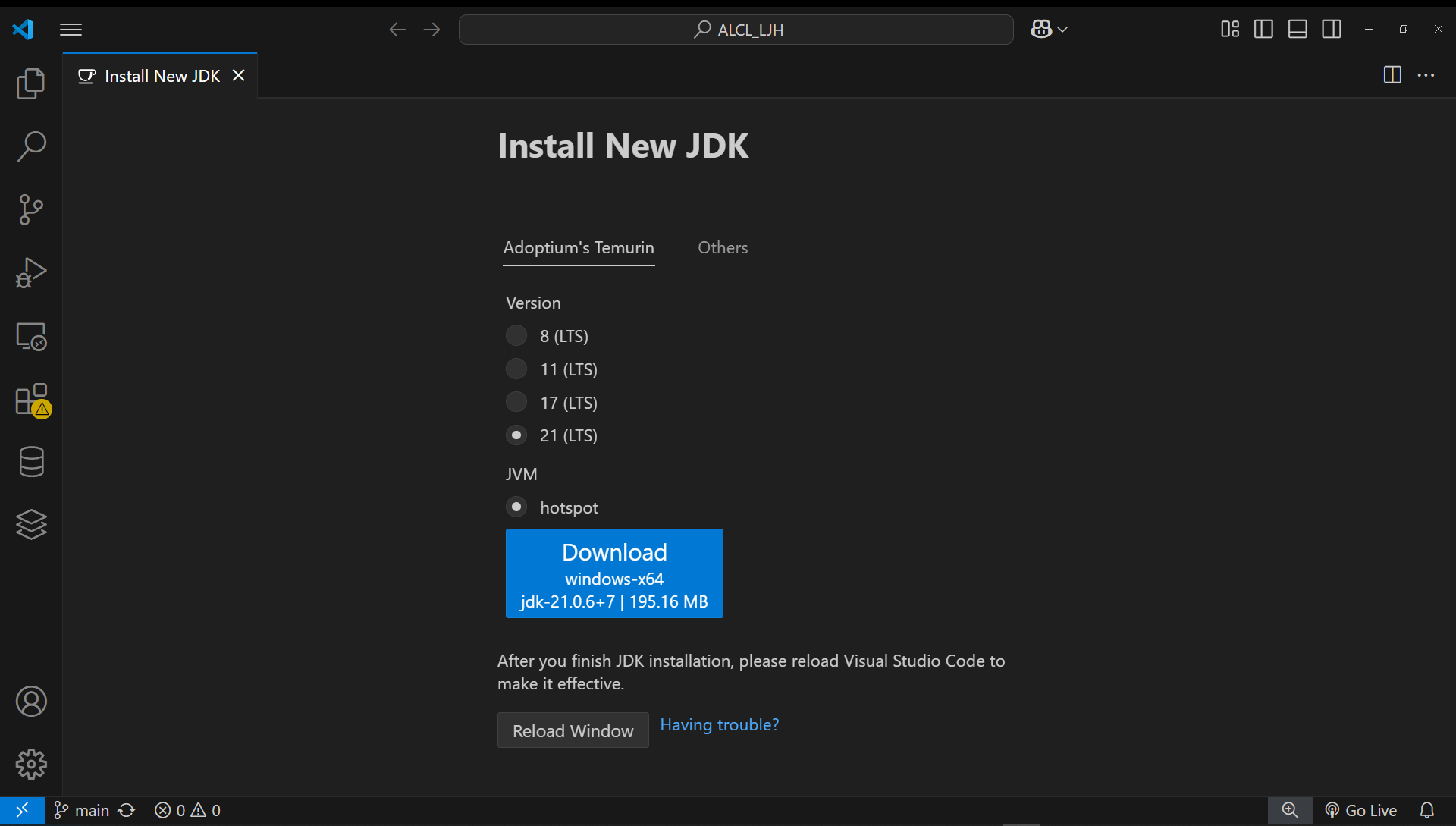Switch to the Others tab
This screenshot has height=826, width=1456.
coord(723,247)
